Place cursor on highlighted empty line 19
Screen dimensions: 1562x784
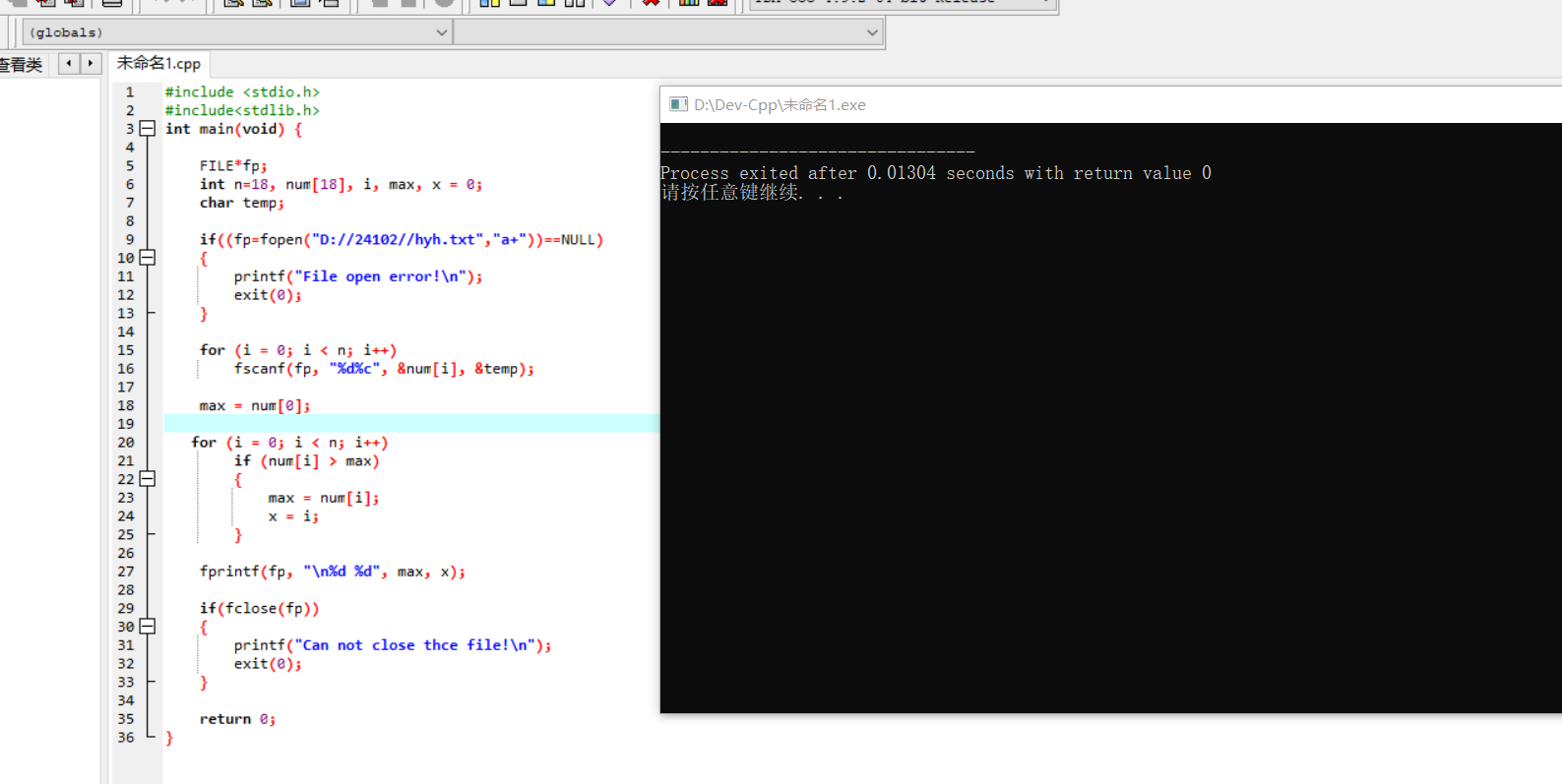coord(411,424)
